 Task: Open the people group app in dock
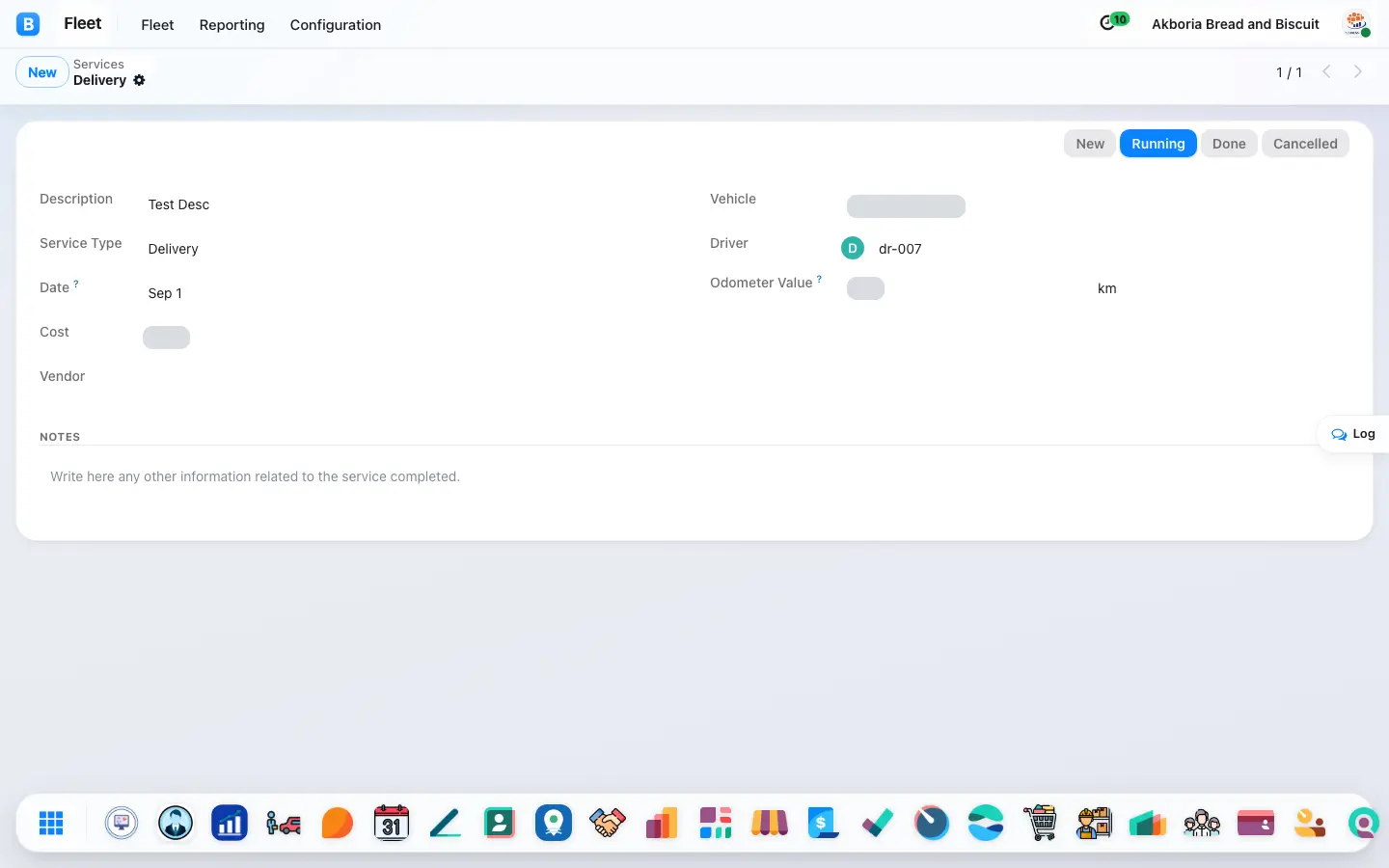coord(1202,823)
